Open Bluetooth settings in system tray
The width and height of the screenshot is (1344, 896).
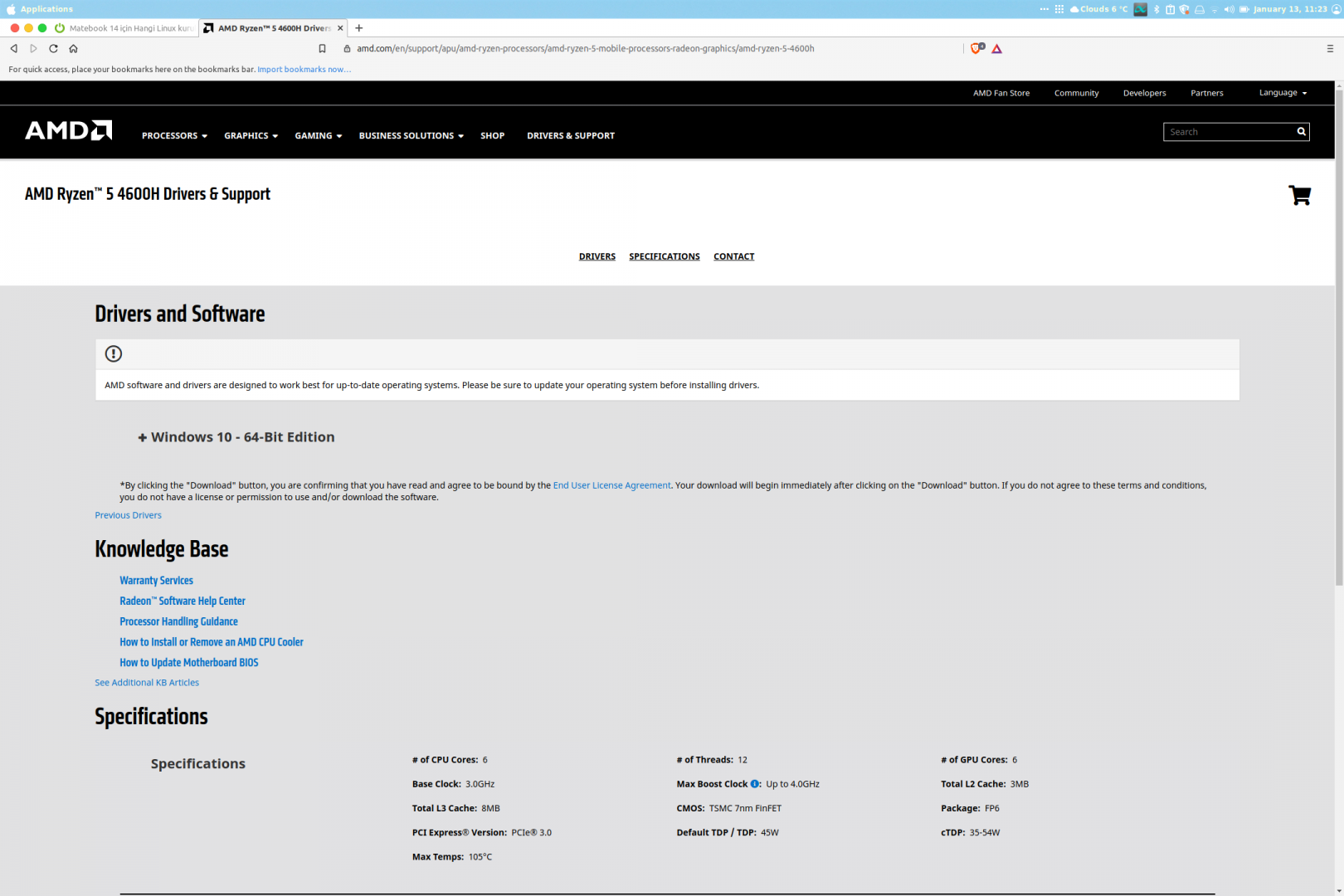coord(1157,9)
